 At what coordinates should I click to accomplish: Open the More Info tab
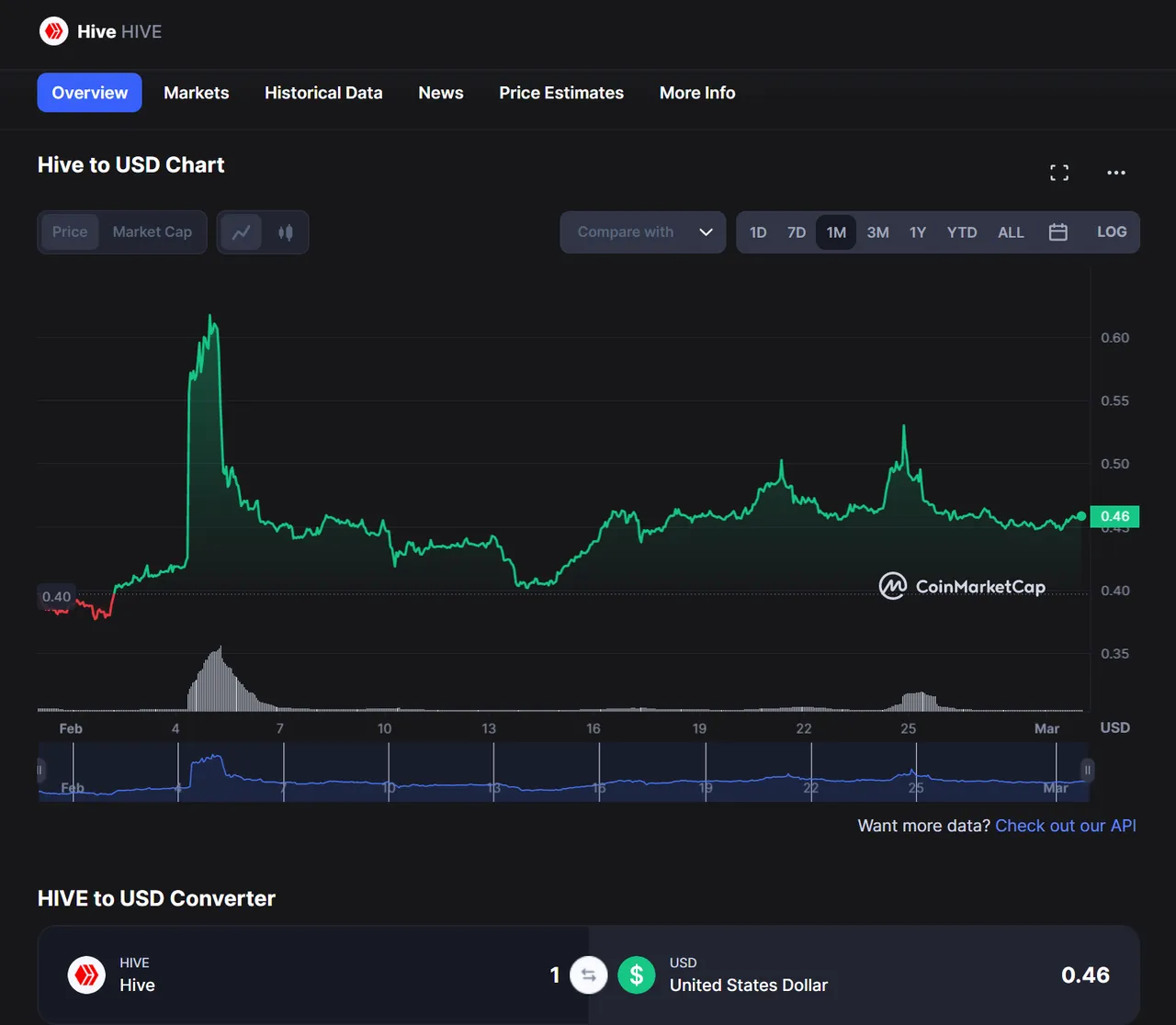click(x=697, y=93)
